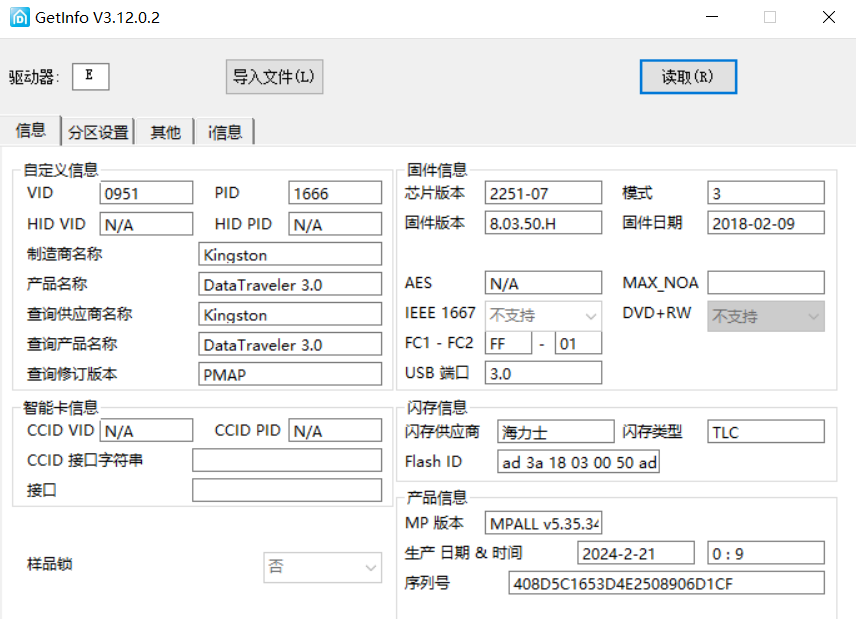Click the 查询产品名称 DataTraveler 3.0 field
Viewport: 856px width, 619px height.
(x=290, y=344)
